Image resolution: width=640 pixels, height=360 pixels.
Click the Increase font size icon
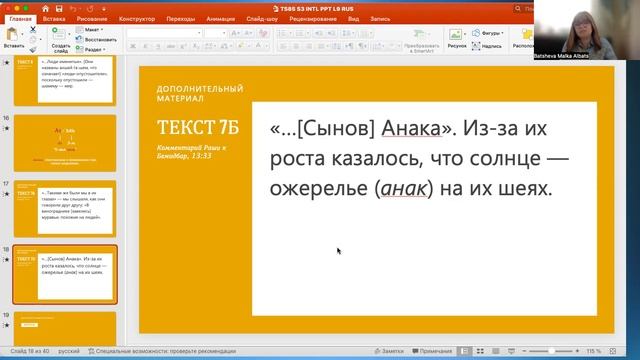pos(236,33)
